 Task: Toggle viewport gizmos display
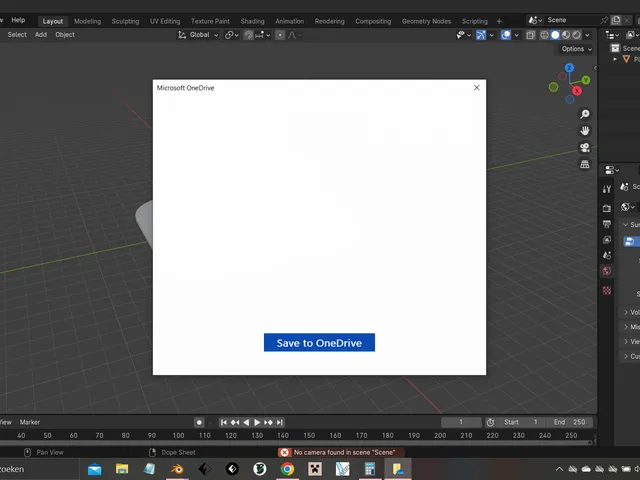[x=481, y=35]
